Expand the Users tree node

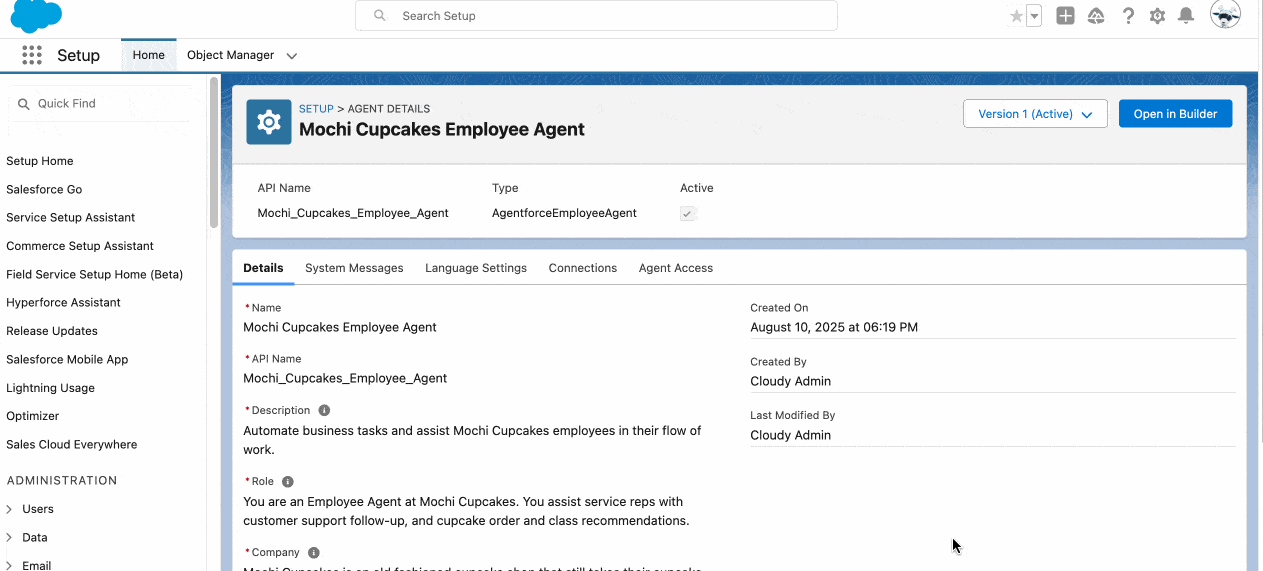click(10, 509)
